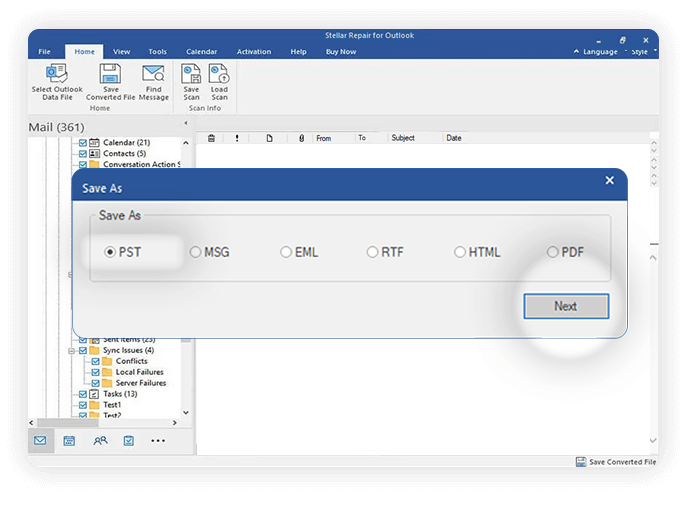This screenshot has width=699, height=518.
Task: Uncheck the Calendar (21) folder checkbox
Action: pos(83,143)
